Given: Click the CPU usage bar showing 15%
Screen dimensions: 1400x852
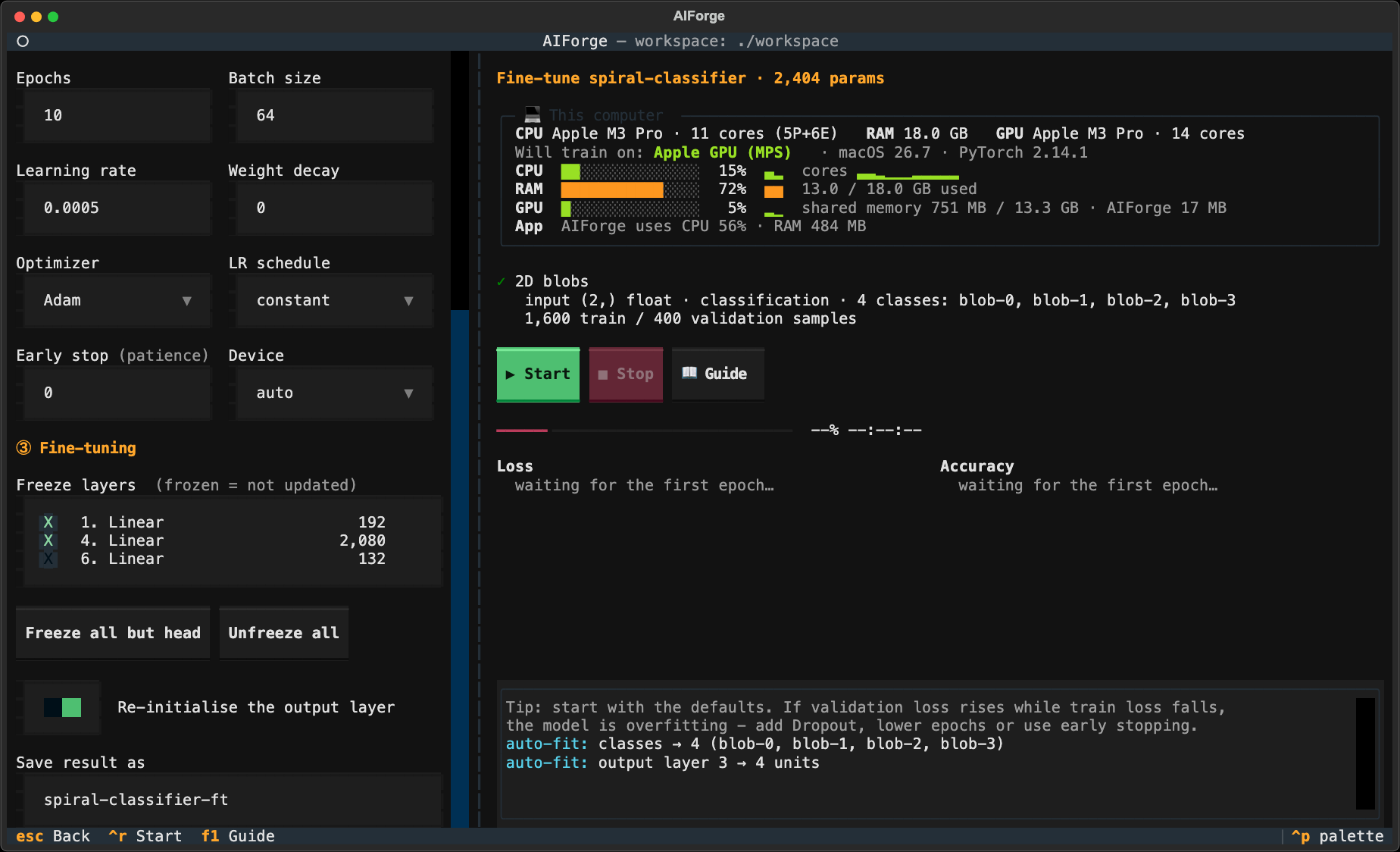Looking at the screenshot, I should 630,171.
